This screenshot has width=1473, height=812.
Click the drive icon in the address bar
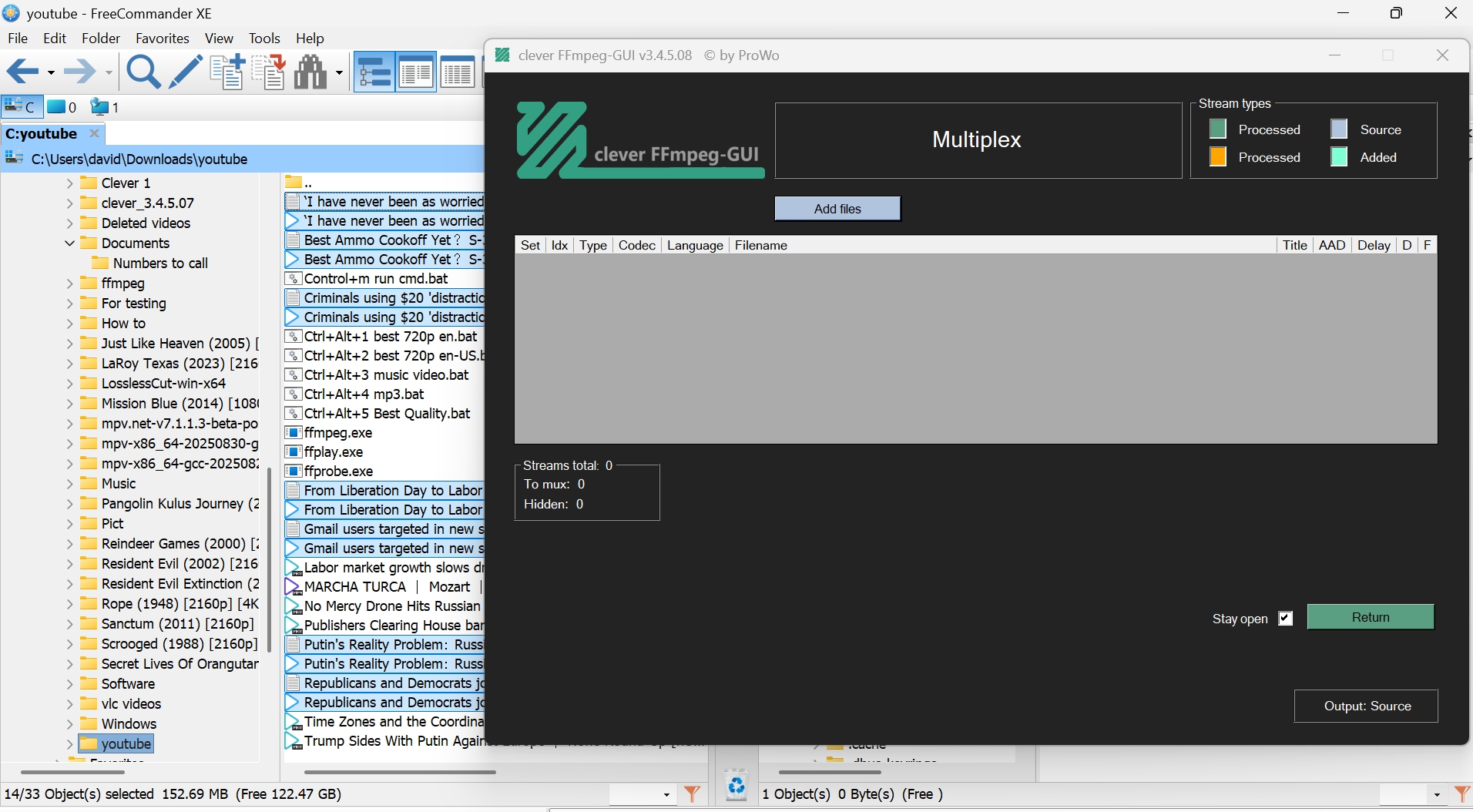14,159
